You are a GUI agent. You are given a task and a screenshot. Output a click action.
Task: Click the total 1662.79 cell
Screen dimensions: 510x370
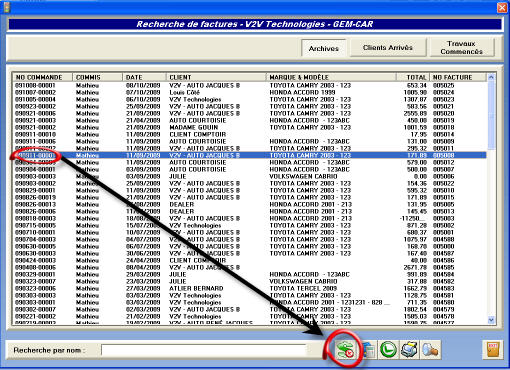(x=415, y=288)
